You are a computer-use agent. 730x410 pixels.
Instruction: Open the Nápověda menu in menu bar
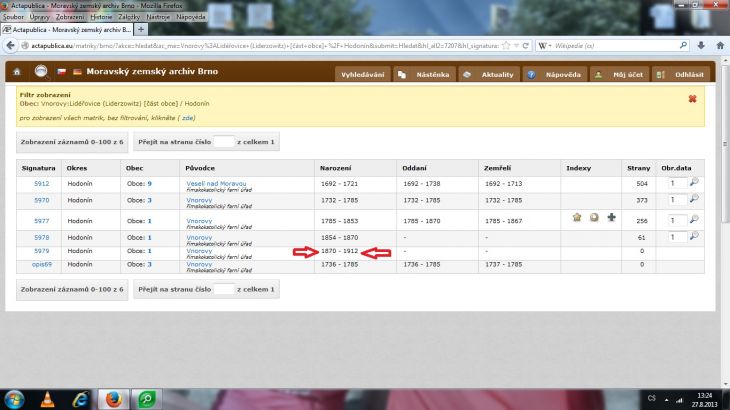click(191, 17)
